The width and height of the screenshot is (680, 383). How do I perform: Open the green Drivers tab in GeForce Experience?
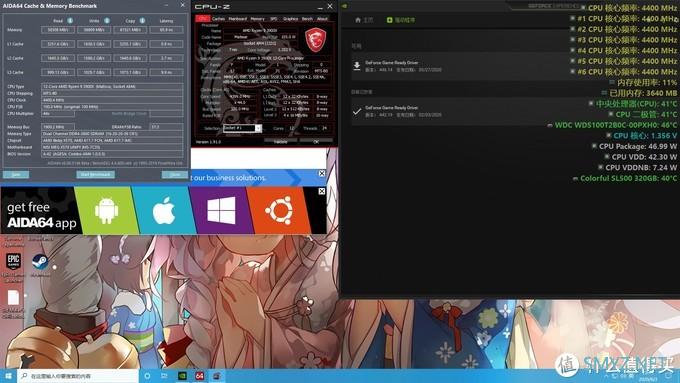[x=401, y=20]
